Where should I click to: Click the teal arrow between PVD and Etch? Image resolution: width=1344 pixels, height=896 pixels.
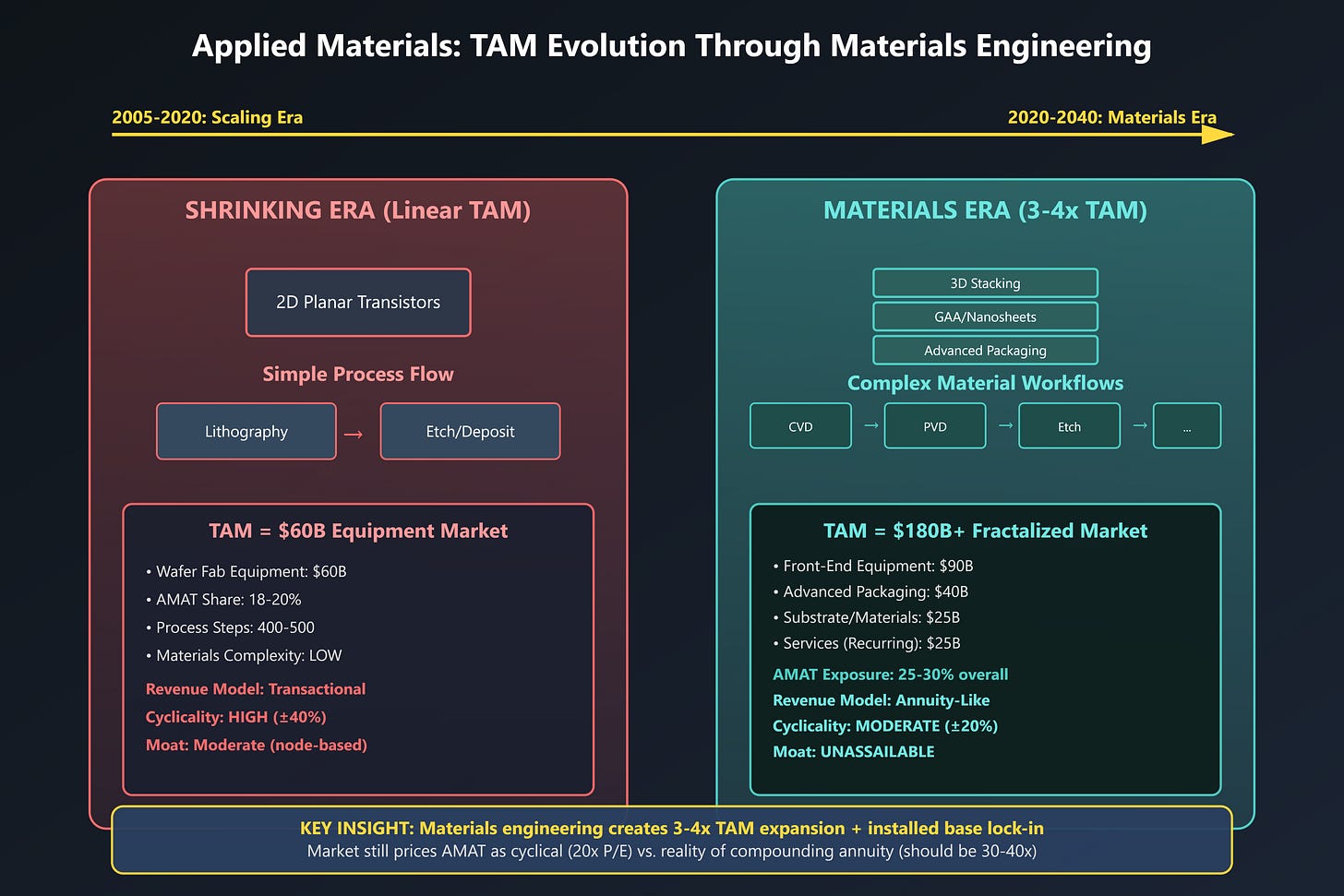pyautogui.click(x=1006, y=426)
